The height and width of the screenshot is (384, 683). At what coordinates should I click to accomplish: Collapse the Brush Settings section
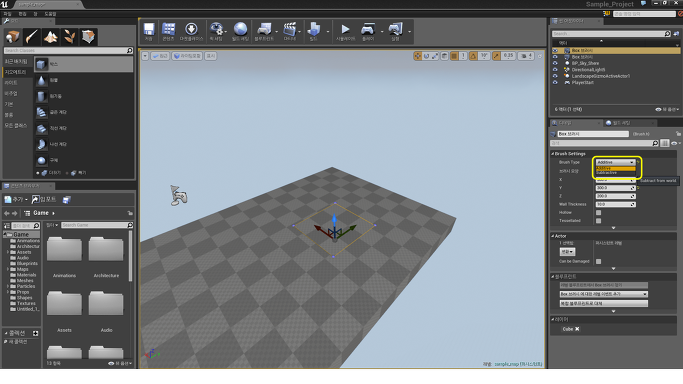[552, 154]
